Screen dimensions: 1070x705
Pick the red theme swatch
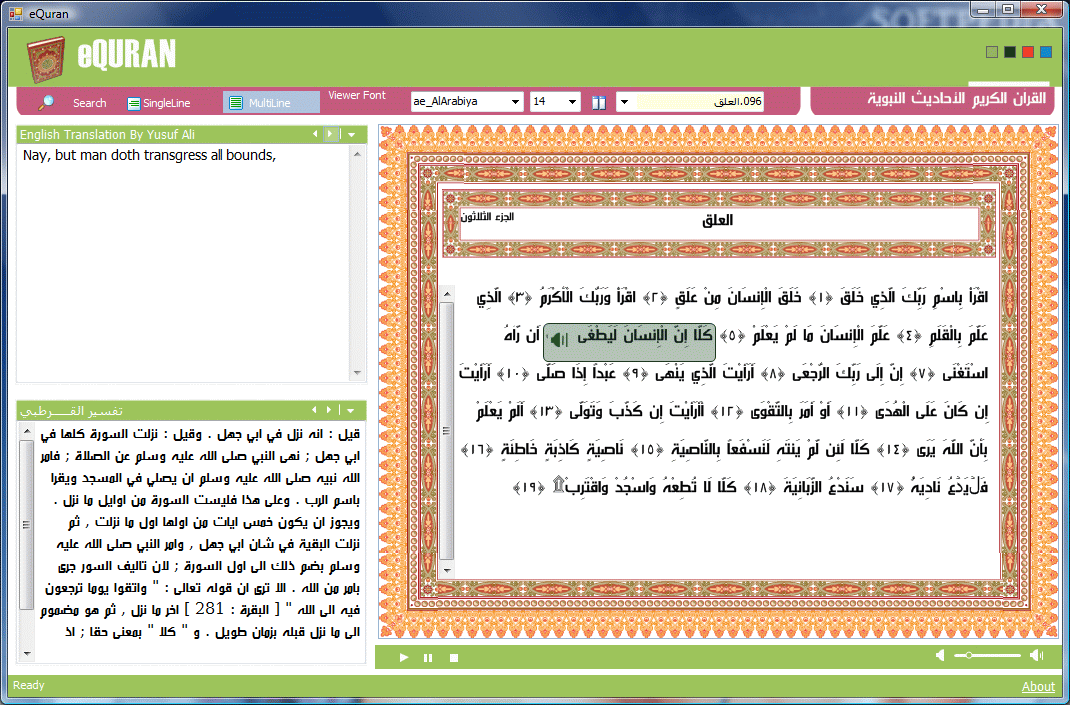point(1028,53)
